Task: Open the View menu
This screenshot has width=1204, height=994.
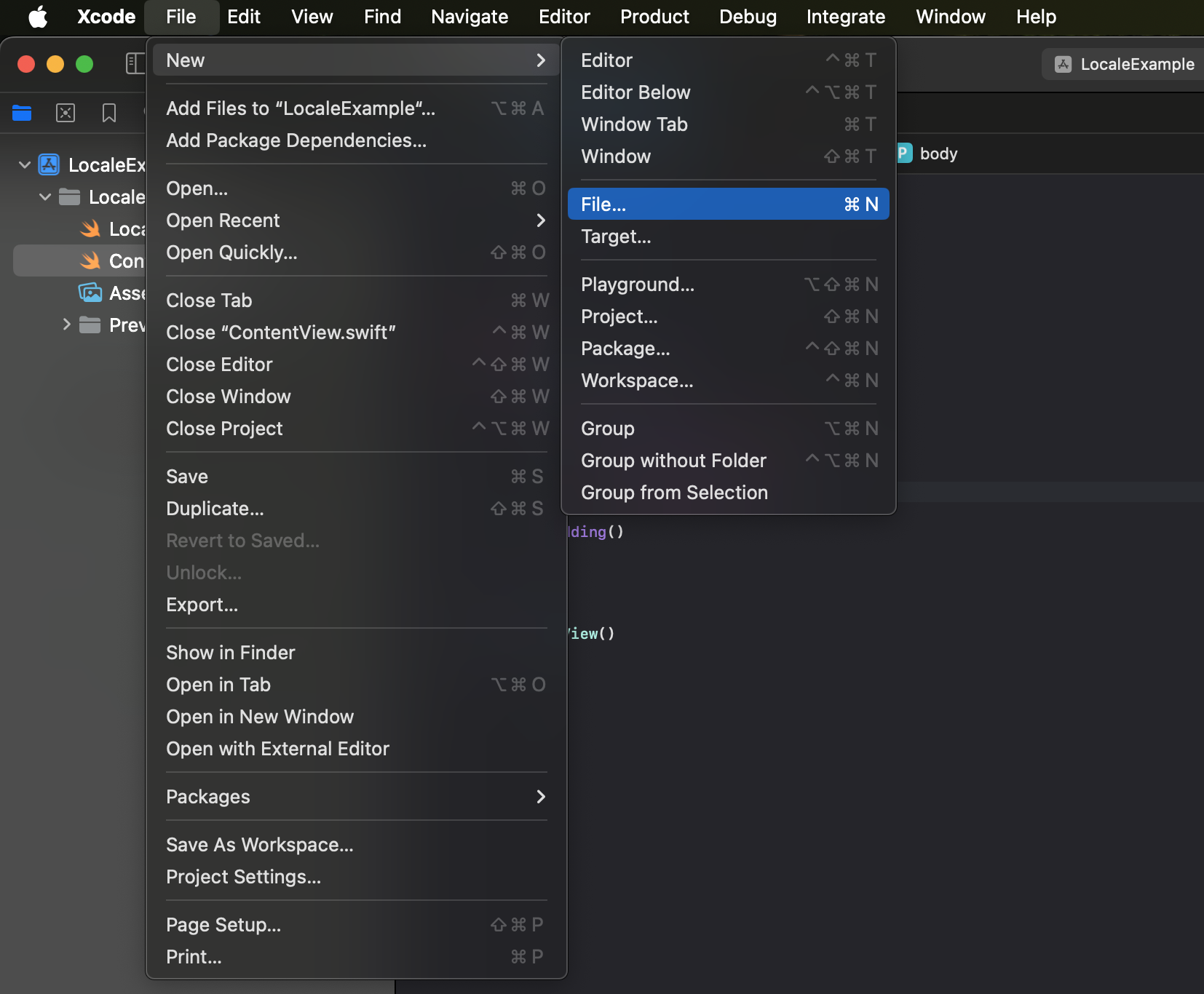Action: tap(312, 16)
